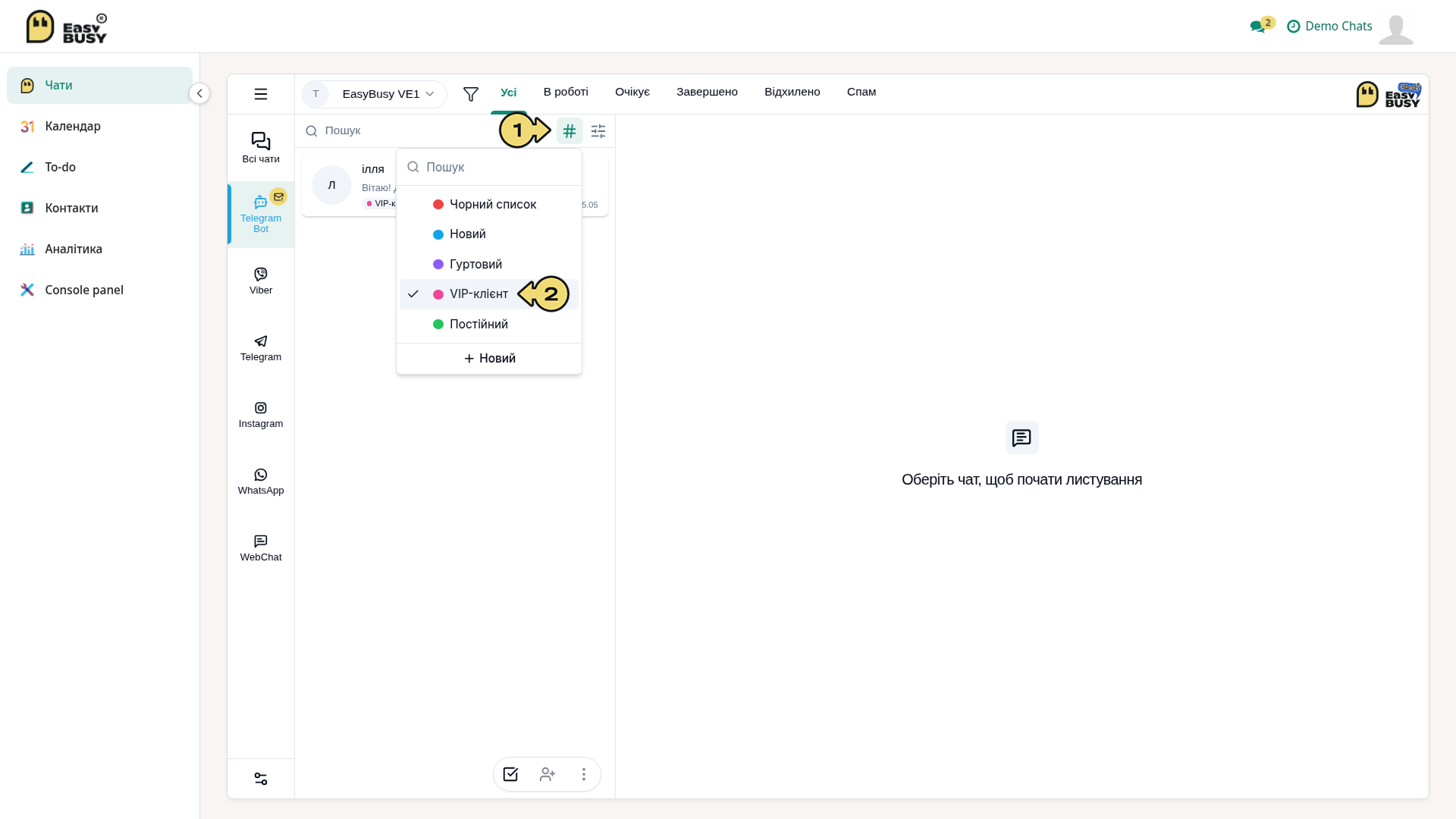Click the select-chats checkbox icon in bottom toolbar

pos(510,774)
